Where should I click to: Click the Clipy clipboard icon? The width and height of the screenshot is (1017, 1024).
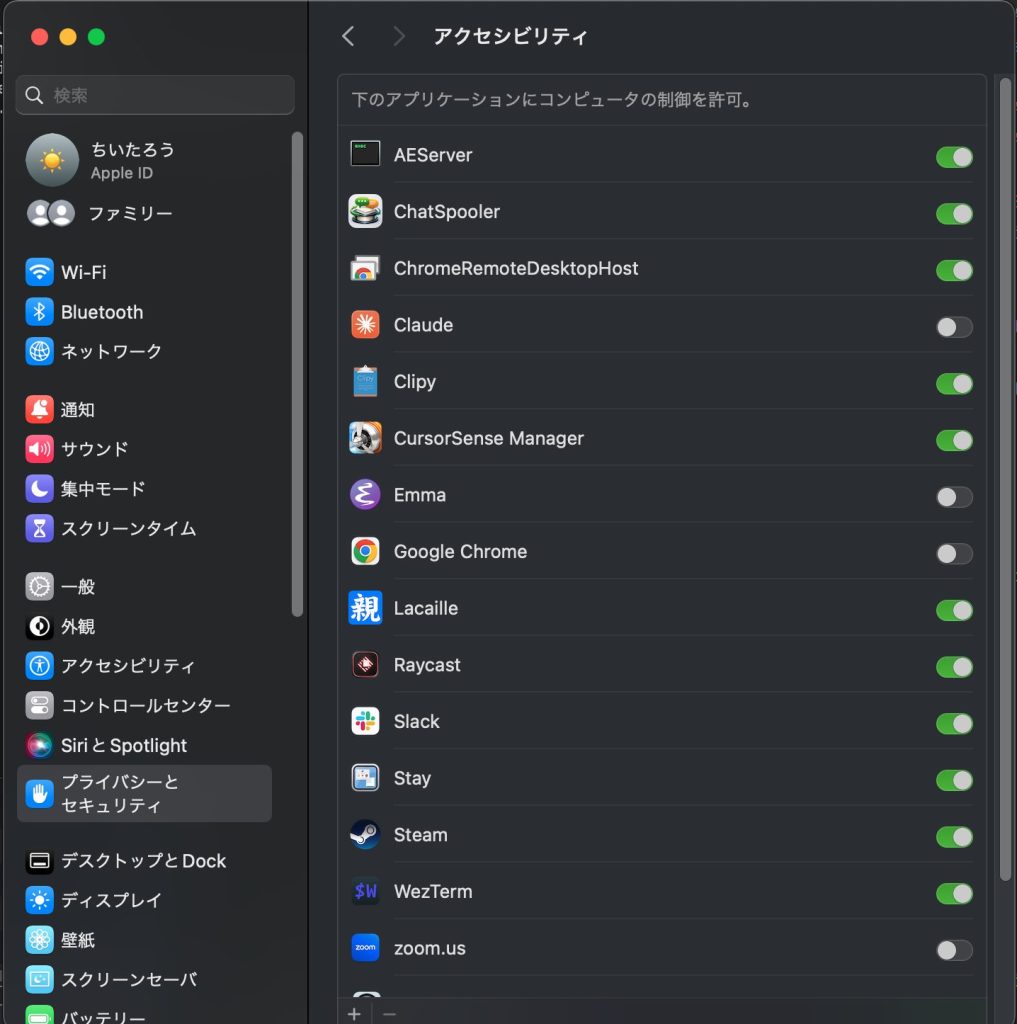(365, 381)
